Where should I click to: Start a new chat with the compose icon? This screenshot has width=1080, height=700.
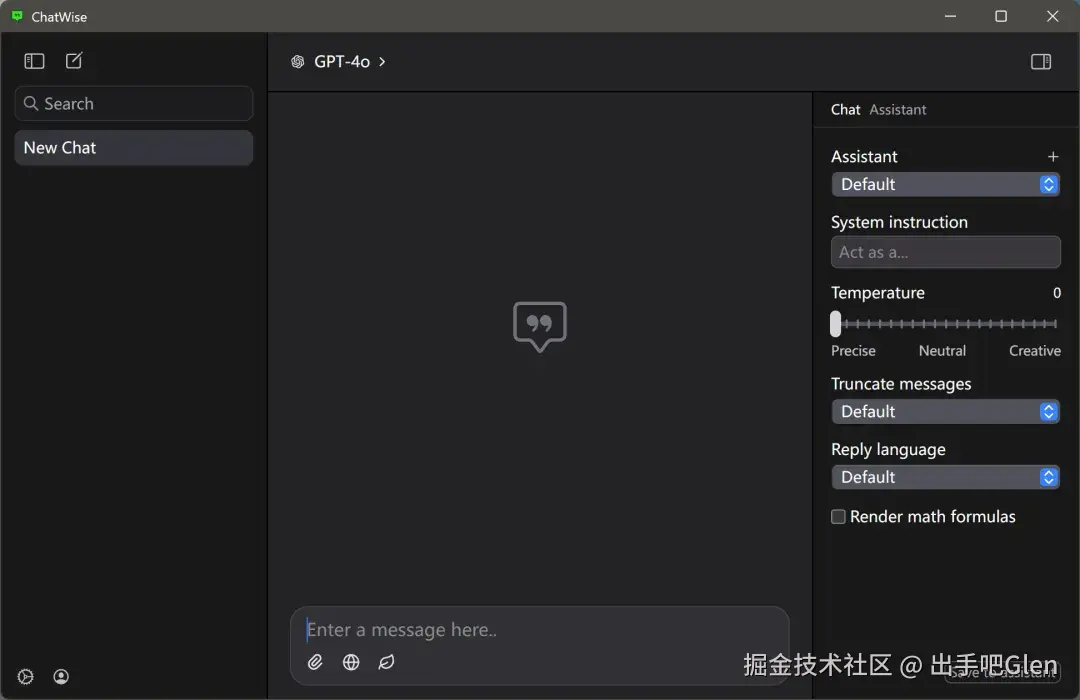pyautogui.click(x=73, y=61)
